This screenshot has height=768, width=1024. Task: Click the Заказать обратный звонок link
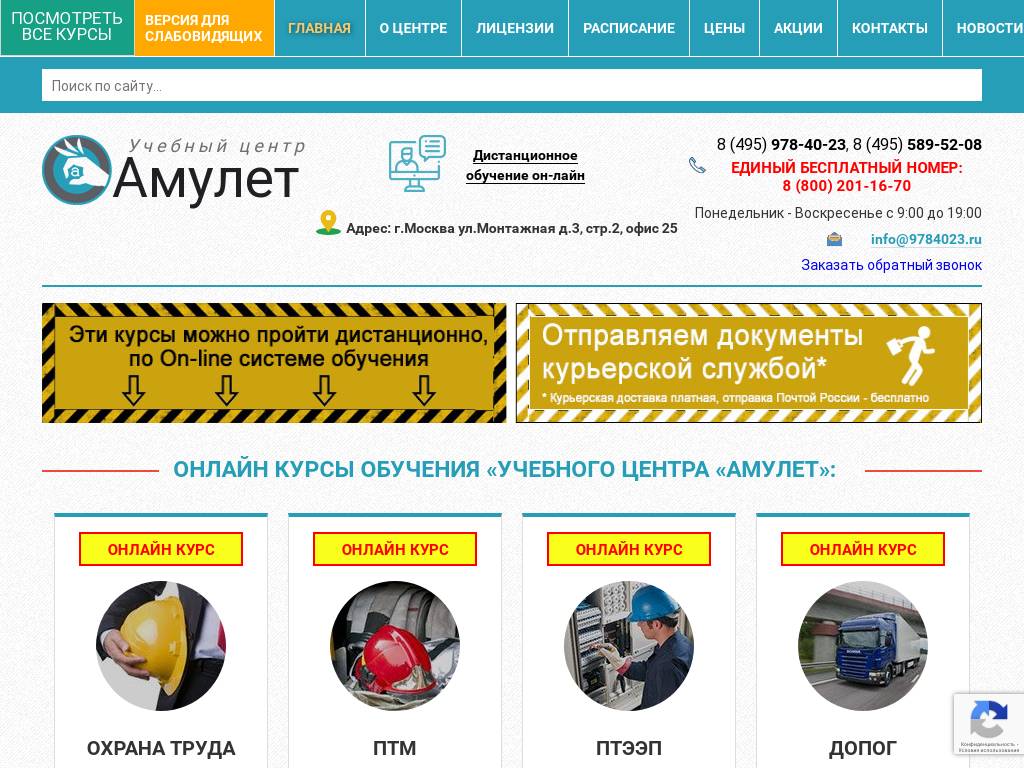(891, 265)
